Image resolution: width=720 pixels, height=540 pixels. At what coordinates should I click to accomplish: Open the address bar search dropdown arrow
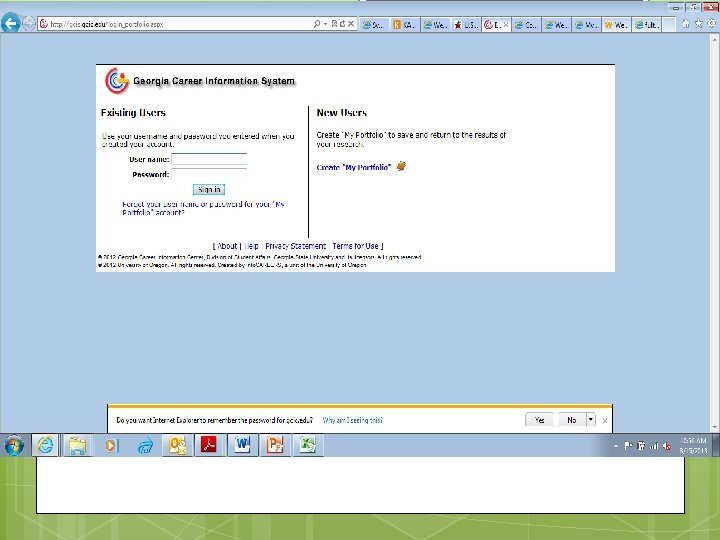pos(325,24)
